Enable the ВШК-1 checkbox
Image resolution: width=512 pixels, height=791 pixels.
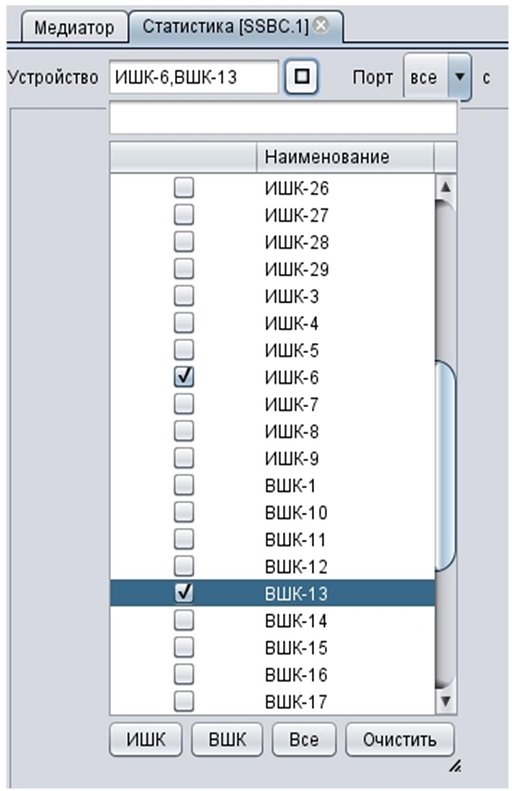click(184, 485)
